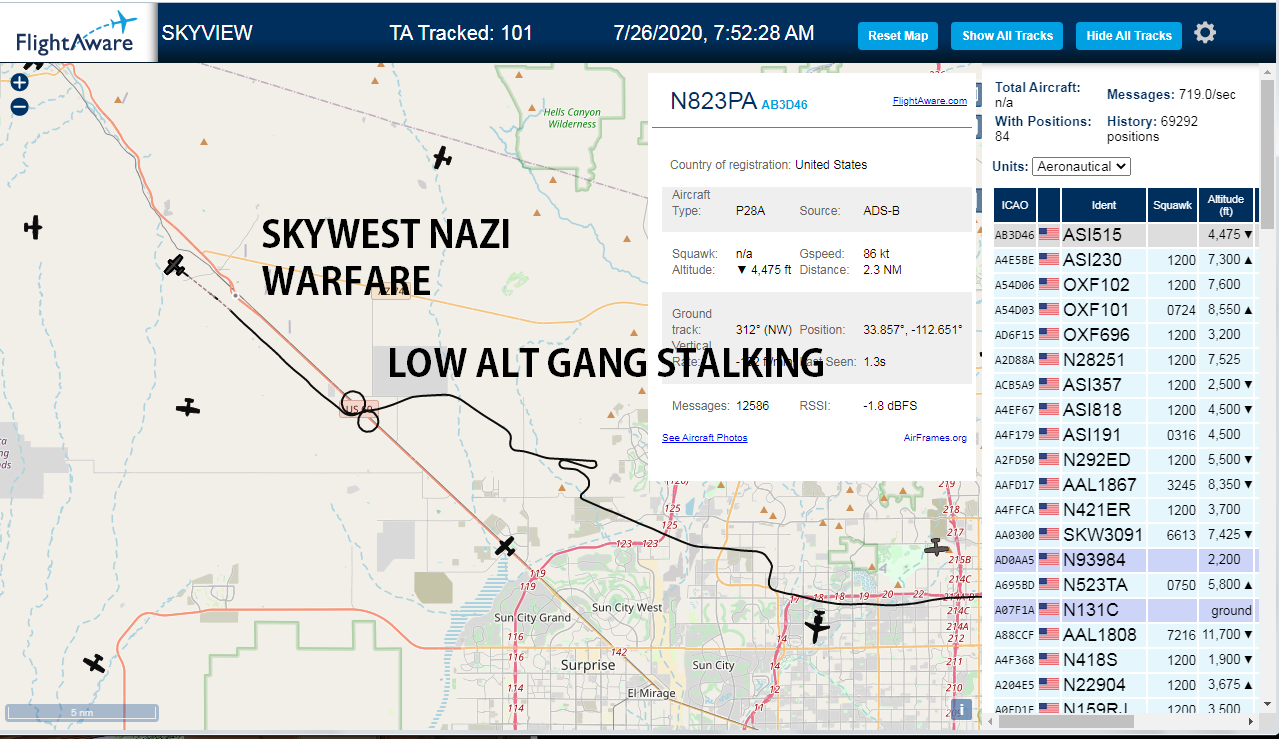Zoom in the map with plus button
Screen dimensions: 1279x739
tap(19, 83)
